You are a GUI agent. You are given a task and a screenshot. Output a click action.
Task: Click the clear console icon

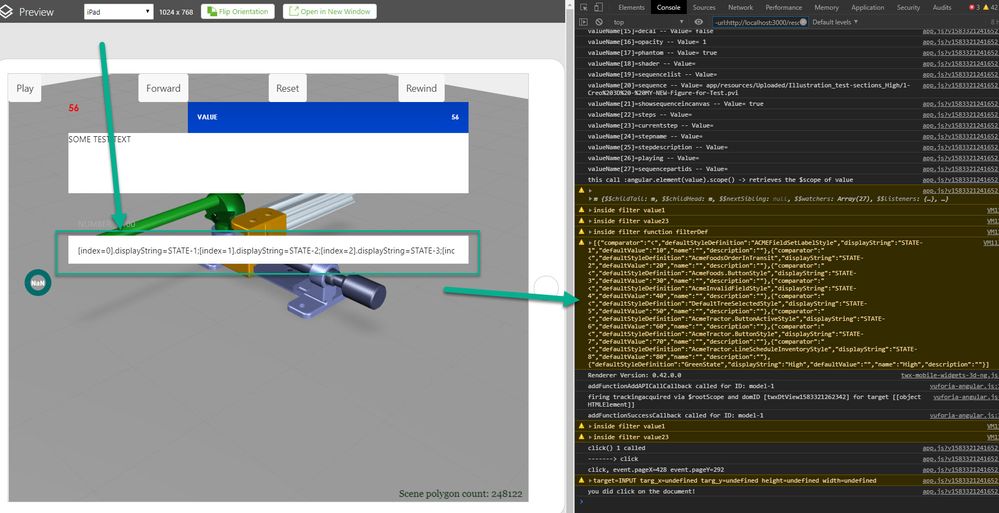(x=599, y=21)
